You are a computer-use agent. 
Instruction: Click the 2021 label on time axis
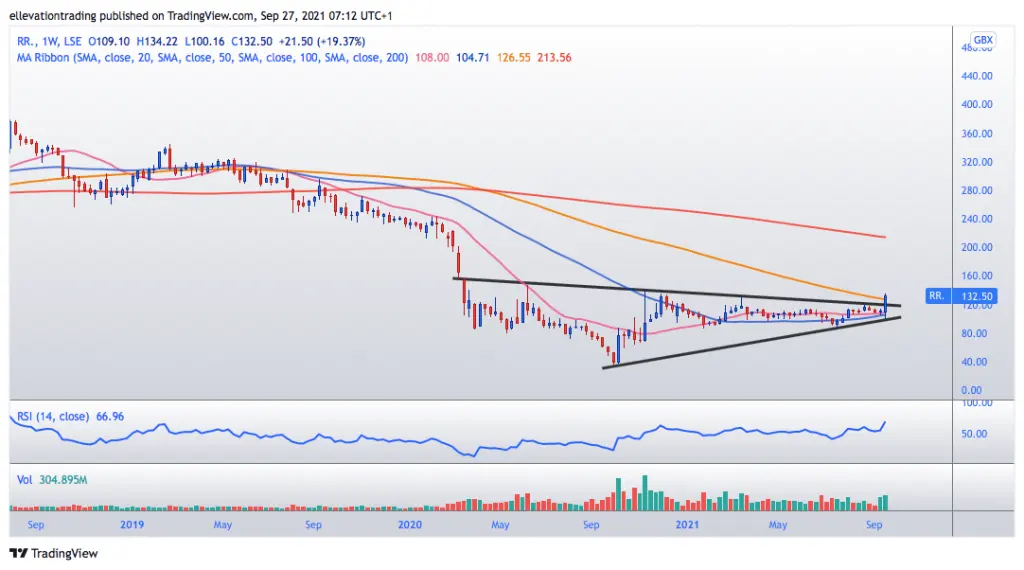(688, 524)
